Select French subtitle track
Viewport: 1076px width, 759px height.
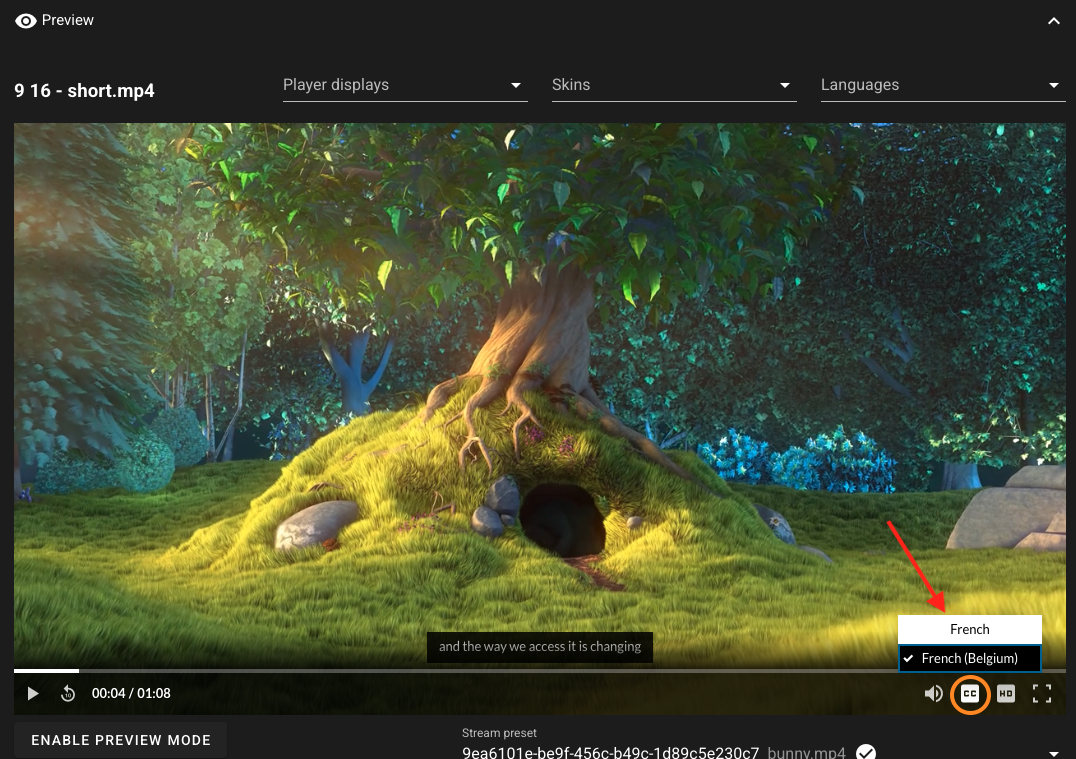[x=970, y=629]
